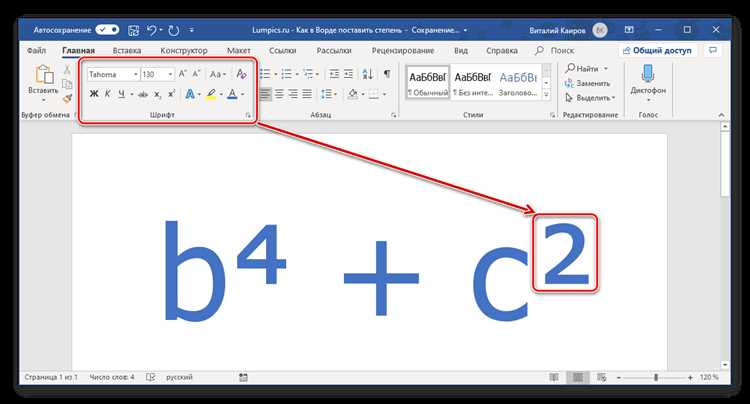Viewport: 750px width, 404px height.
Task: Switch to the Вставка ribbon tab
Action: (x=127, y=50)
